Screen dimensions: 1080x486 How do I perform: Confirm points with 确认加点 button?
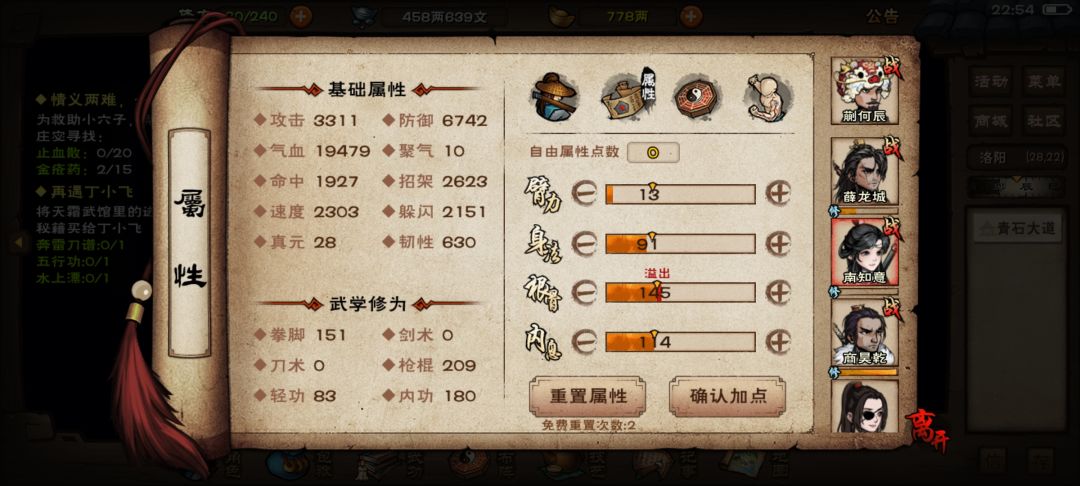(727, 396)
